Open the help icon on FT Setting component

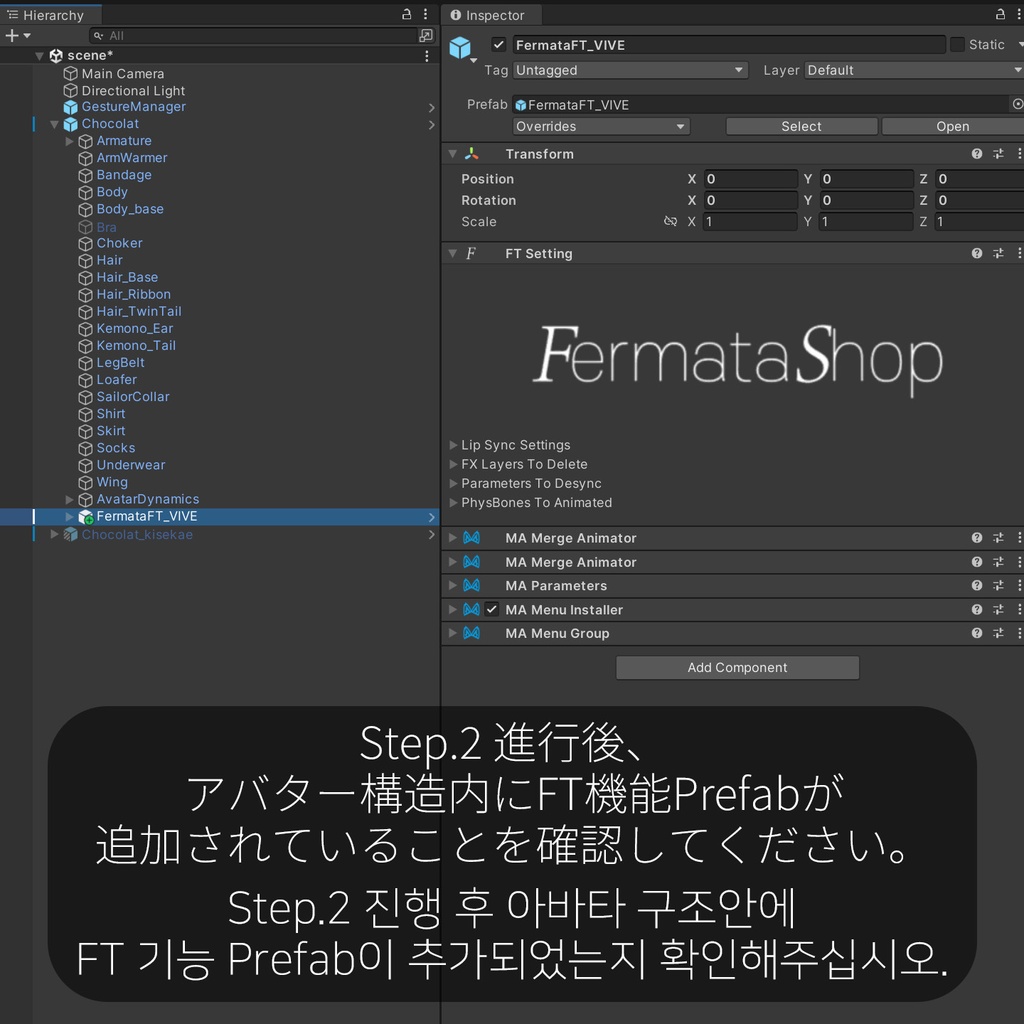pyautogui.click(x=977, y=253)
